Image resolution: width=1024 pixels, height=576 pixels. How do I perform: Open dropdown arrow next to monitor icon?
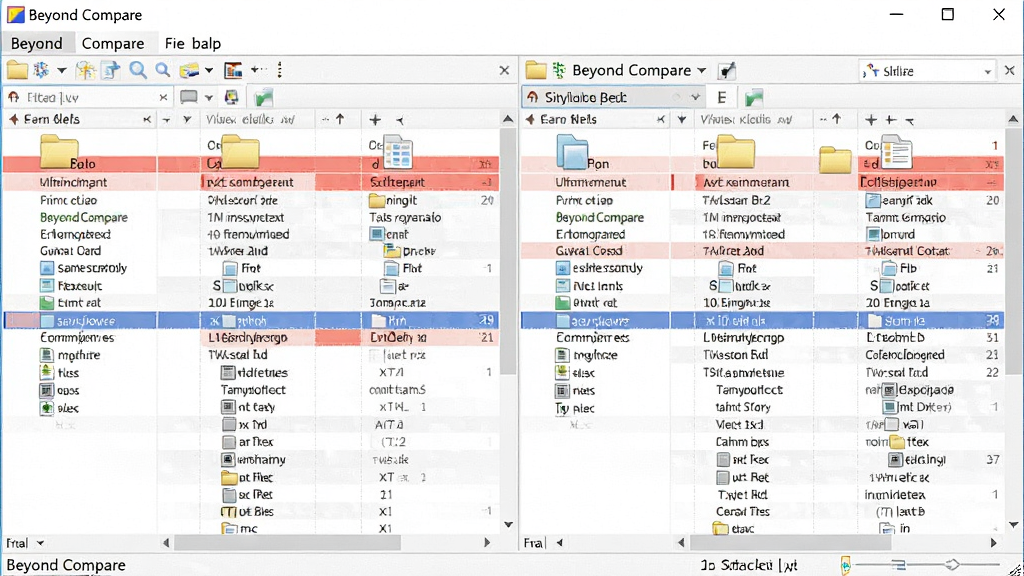click(209, 98)
